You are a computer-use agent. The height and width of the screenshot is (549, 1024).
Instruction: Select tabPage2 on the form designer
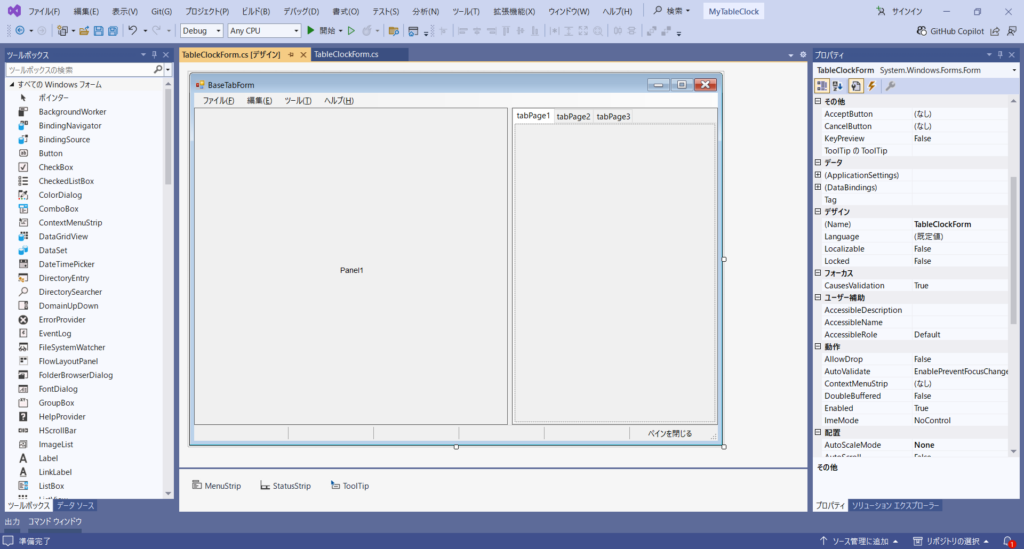coord(573,117)
